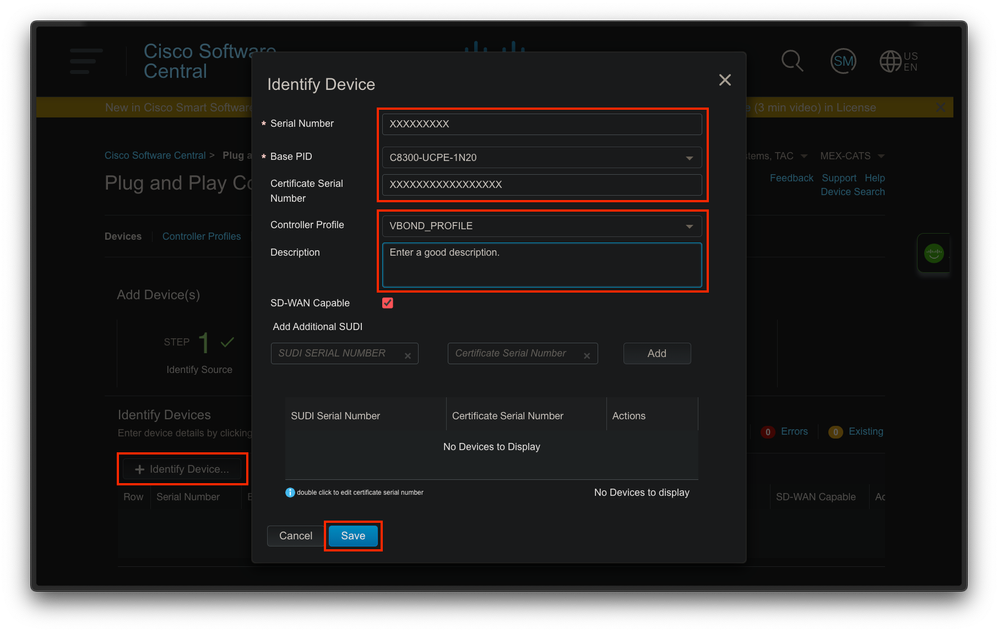Click the Cancel button
Viewport: 998px width, 632px height.
[x=296, y=536]
